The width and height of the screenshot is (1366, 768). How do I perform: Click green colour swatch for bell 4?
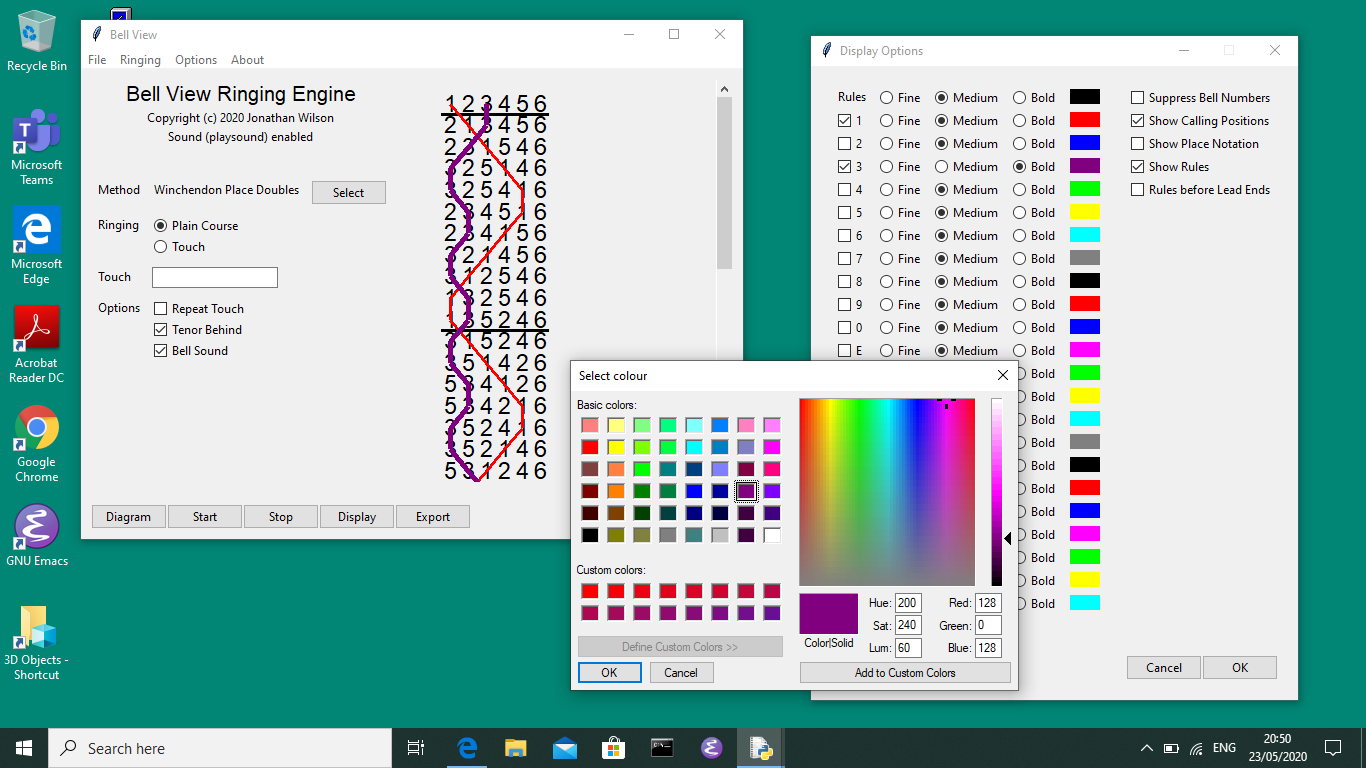pyautogui.click(x=1085, y=190)
